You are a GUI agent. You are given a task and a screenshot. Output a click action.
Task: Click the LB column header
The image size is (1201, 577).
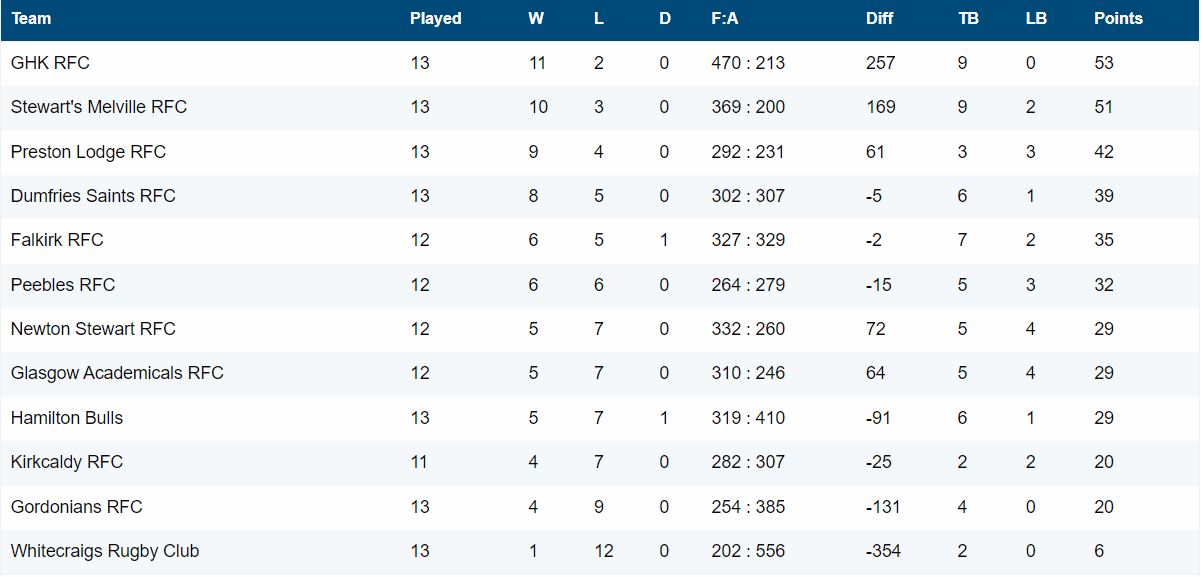pyautogui.click(x=1036, y=18)
